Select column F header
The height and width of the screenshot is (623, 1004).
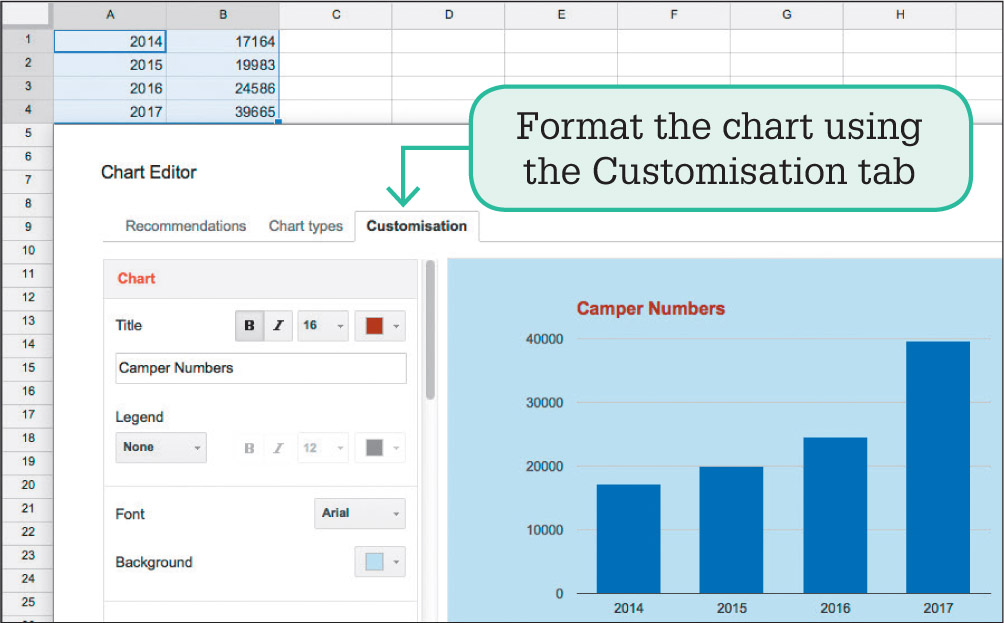[674, 15]
